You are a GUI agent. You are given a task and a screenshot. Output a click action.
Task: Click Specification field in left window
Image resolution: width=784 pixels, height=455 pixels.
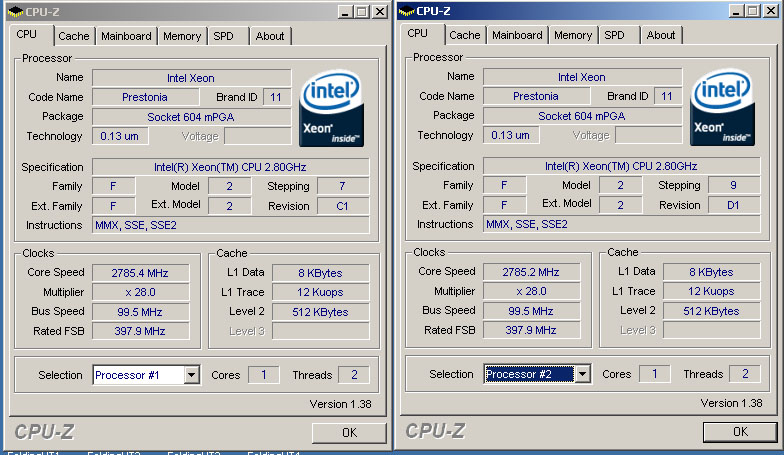click(x=230, y=167)
